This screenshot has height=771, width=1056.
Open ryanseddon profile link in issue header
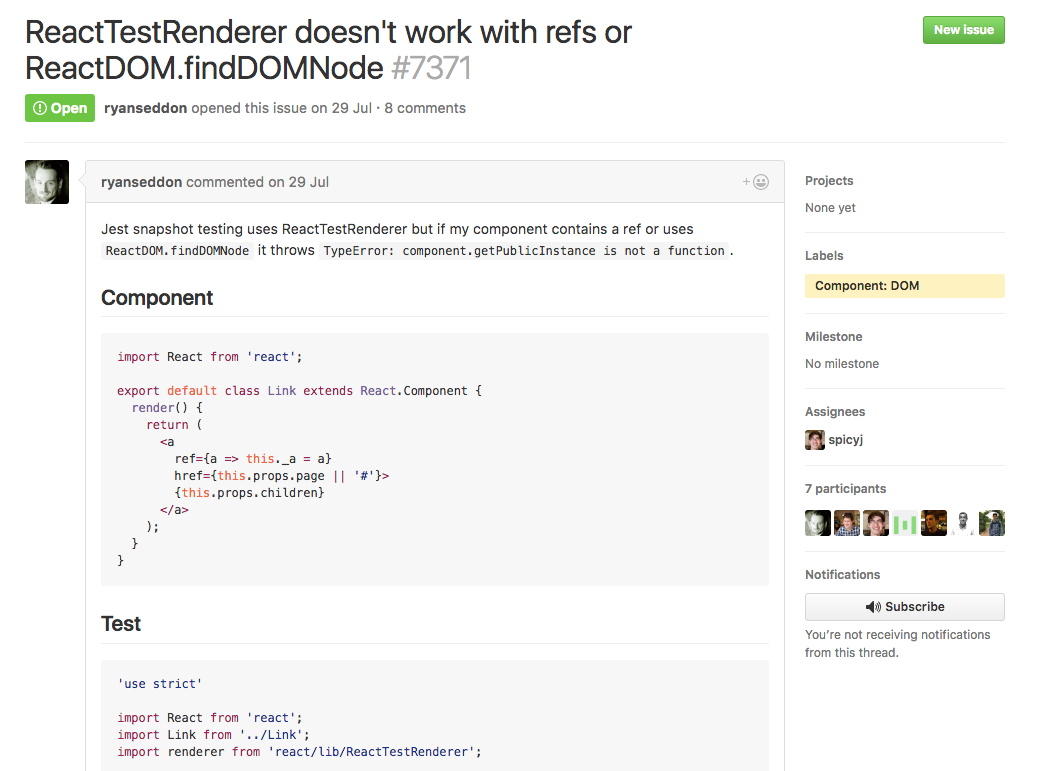click(x=145, y=108)
